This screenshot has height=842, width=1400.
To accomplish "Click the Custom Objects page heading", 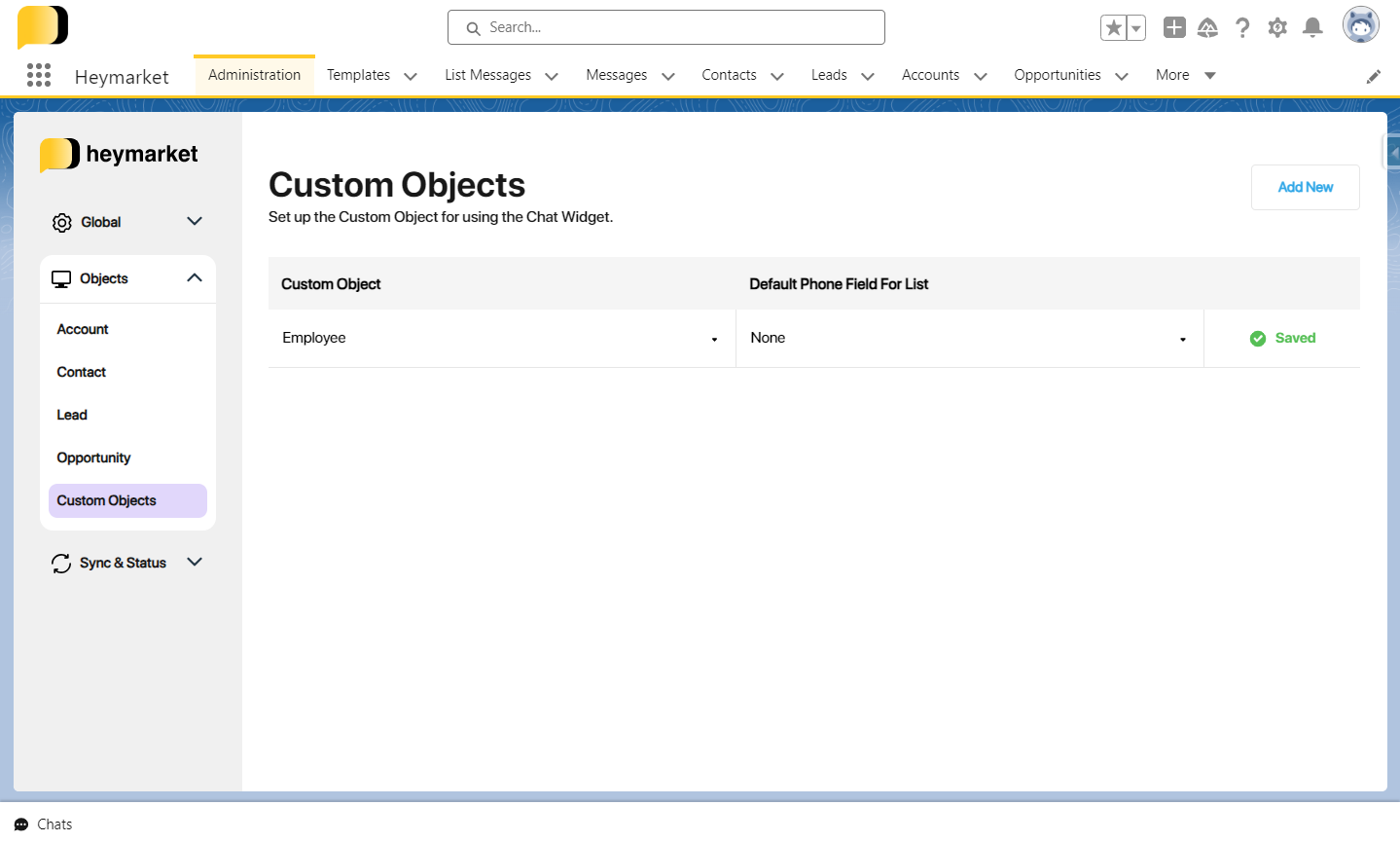I will tap(397, 185).
